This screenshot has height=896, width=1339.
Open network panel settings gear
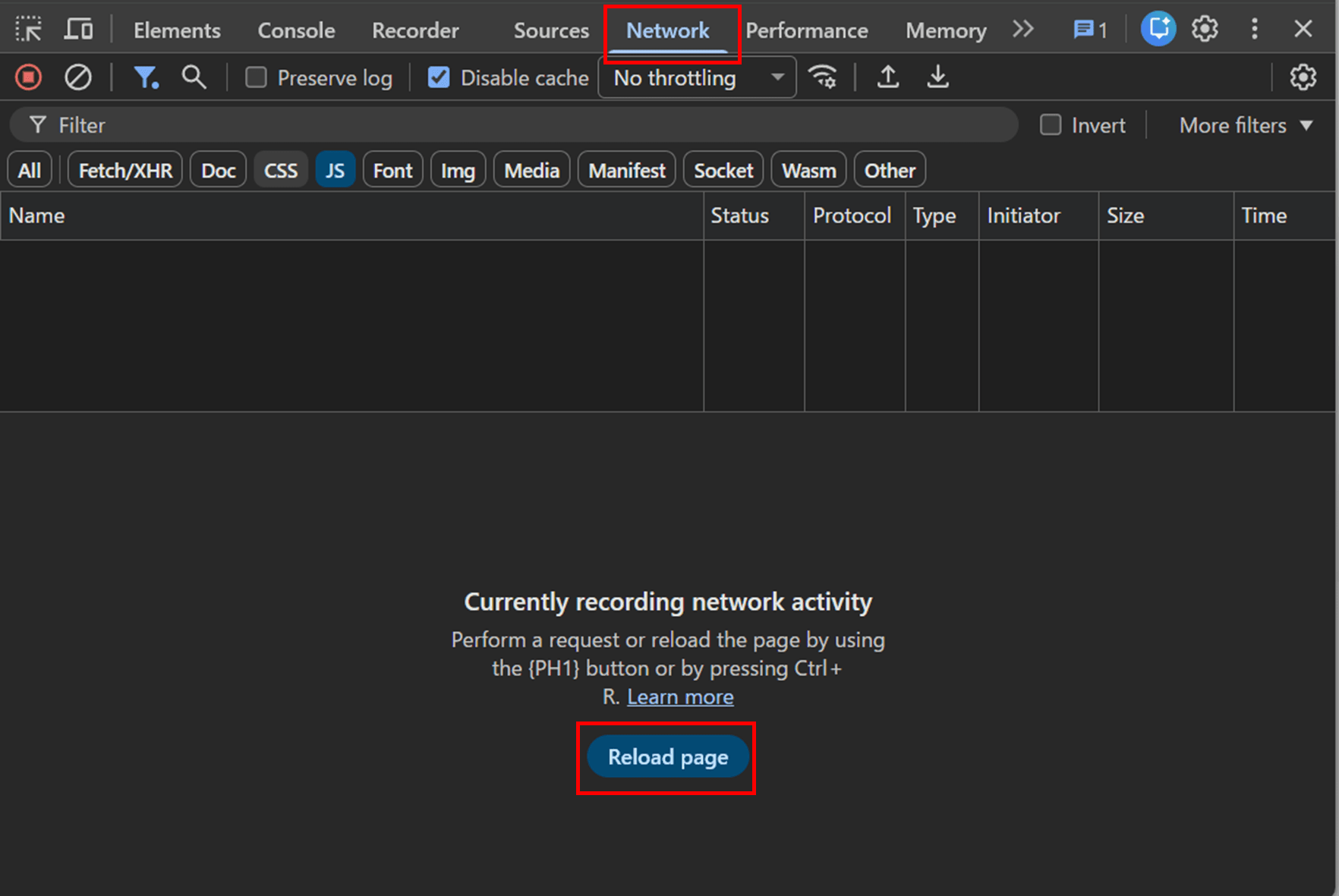point(1303,77)
